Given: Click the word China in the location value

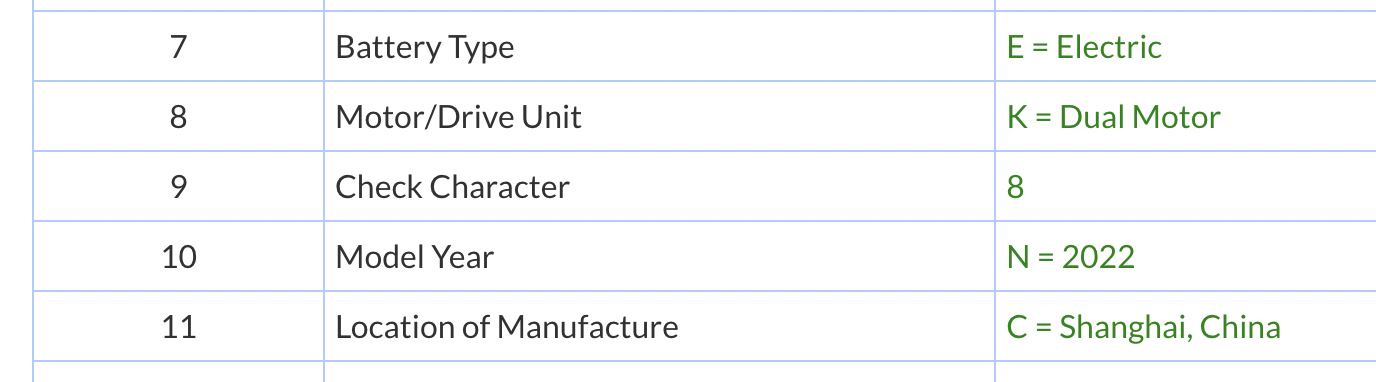Looking at the screenshot, I should [1240, 327].
